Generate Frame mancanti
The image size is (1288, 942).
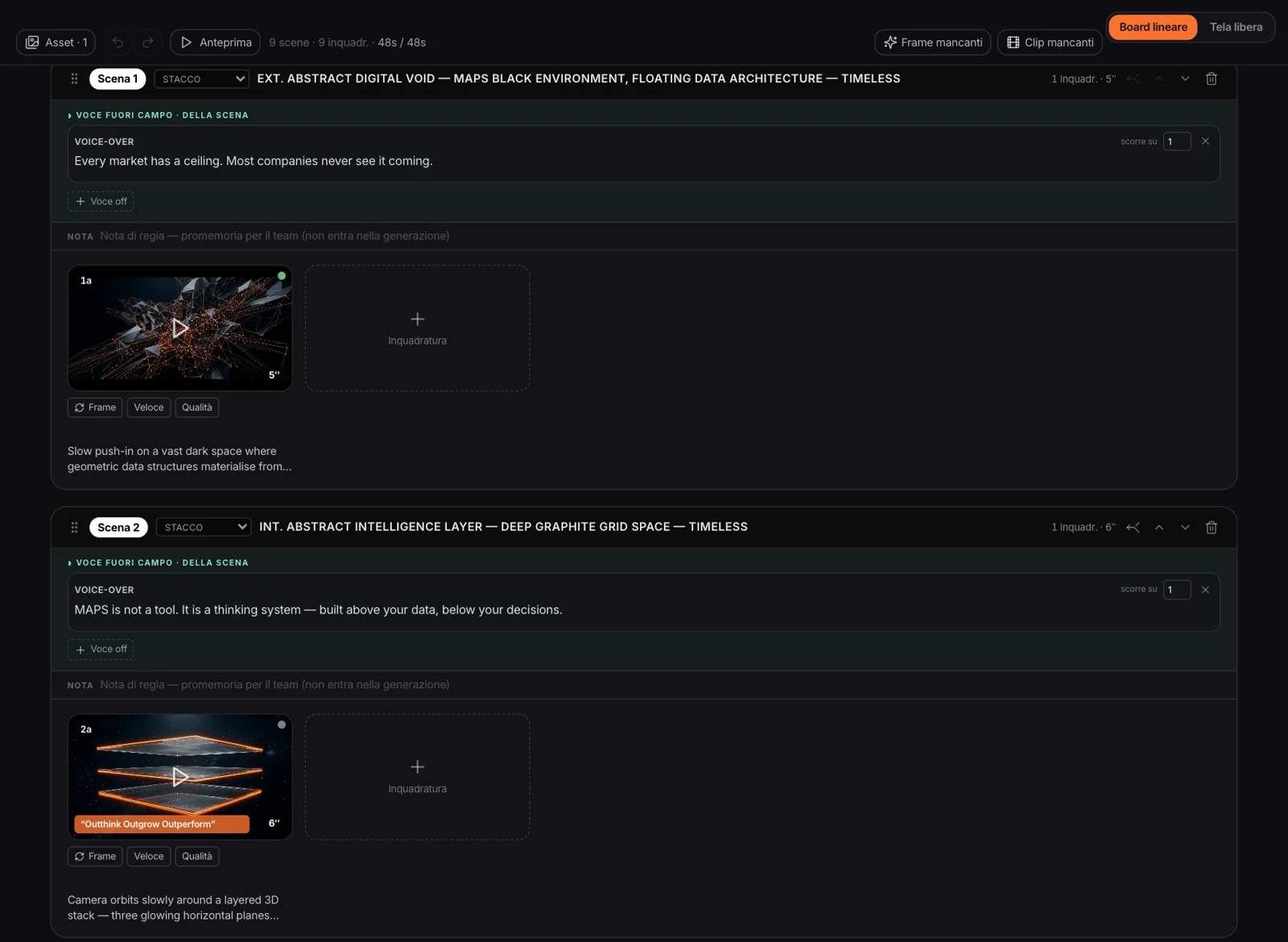pos(933,42)
